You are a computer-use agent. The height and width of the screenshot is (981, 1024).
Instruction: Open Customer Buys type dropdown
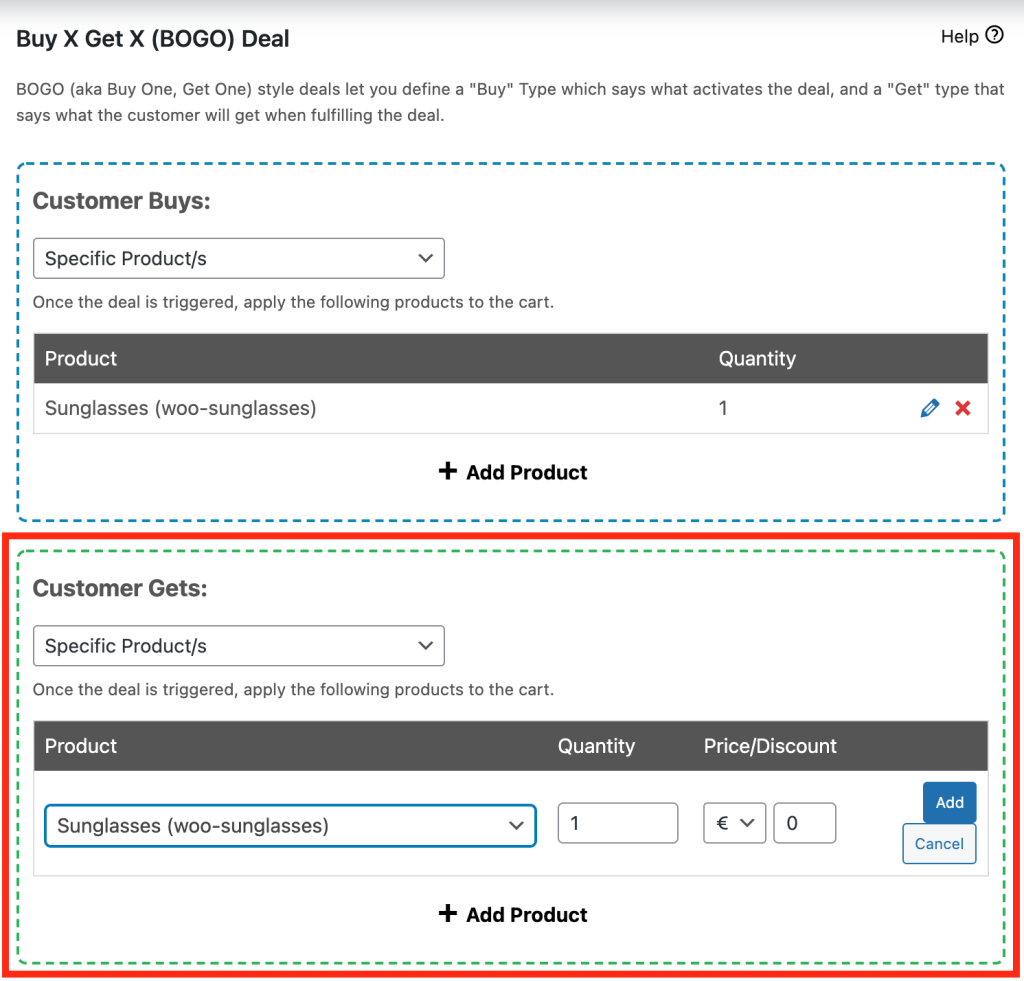[x=239, y=259]
